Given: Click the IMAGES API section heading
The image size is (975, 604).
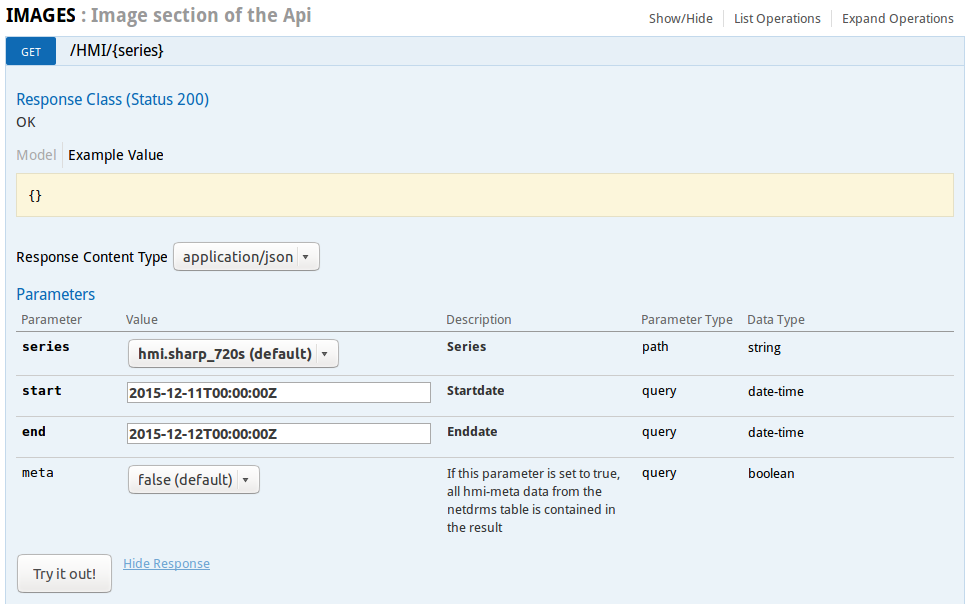Looking at the screenshot, I should click(41, 16).
